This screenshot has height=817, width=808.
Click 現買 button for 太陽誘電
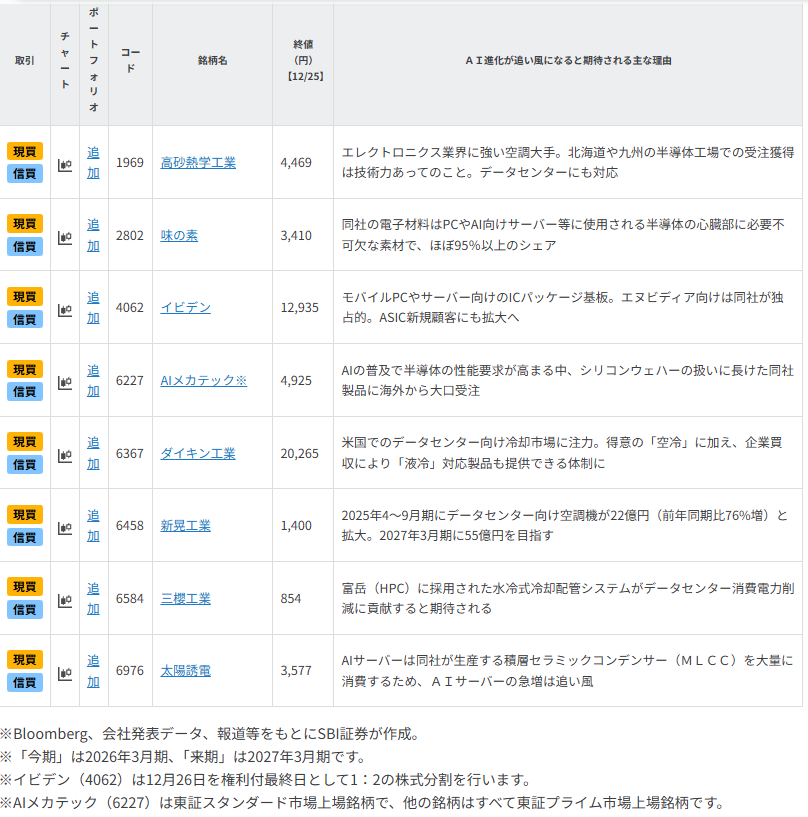click(x=25, y=659)
